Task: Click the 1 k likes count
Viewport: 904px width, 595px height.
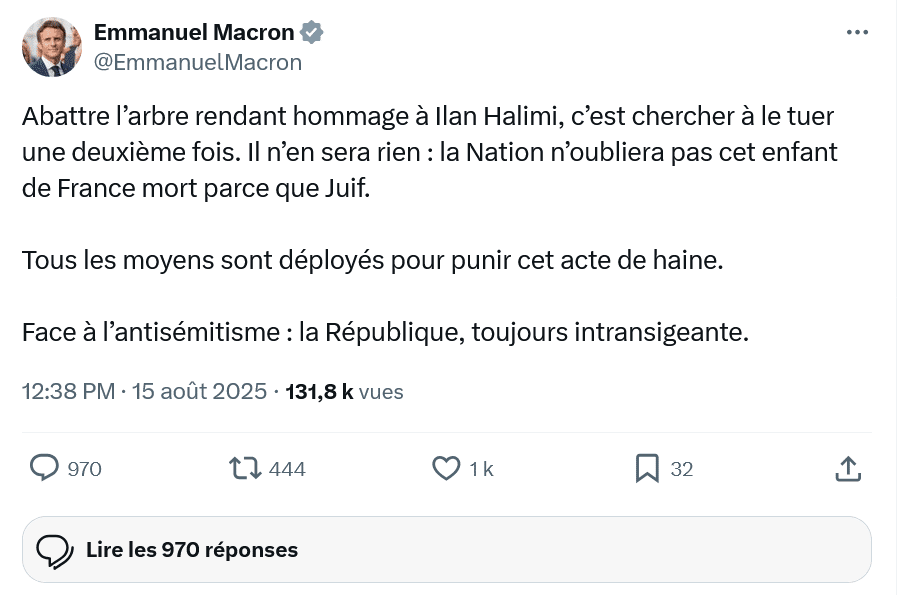Action: [481, 469]
